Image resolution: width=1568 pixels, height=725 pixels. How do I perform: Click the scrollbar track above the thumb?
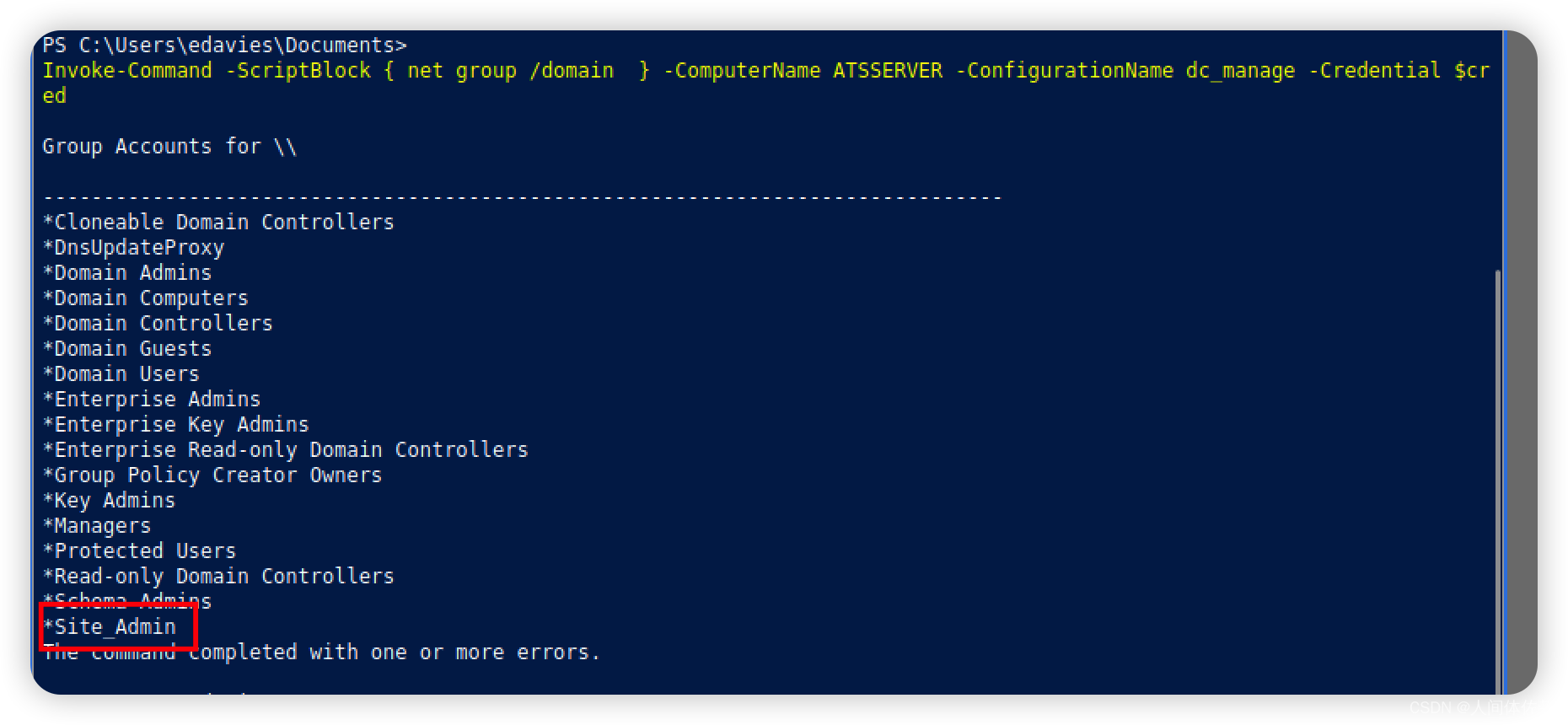coord(1497,152)
